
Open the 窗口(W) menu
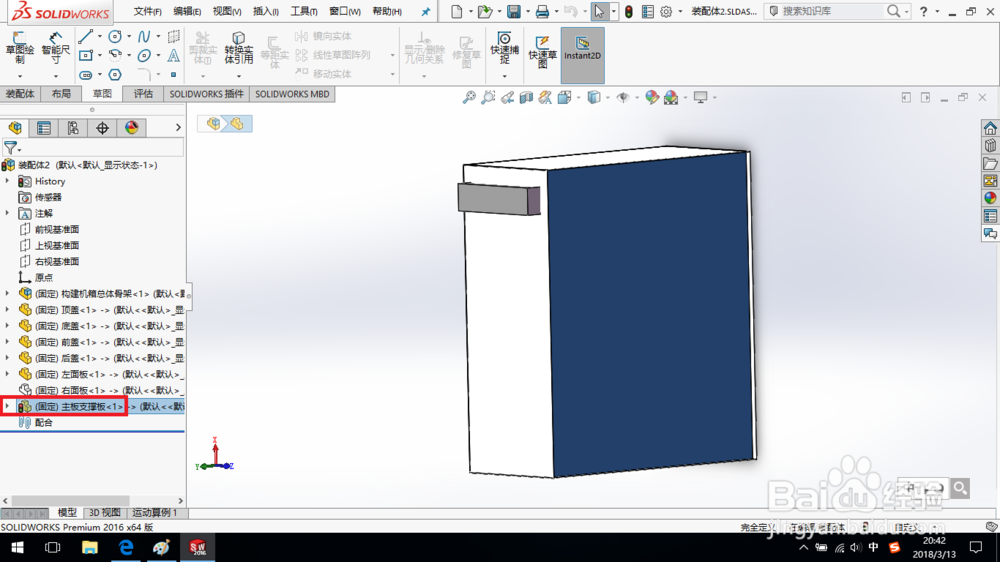tap(344, 11)
